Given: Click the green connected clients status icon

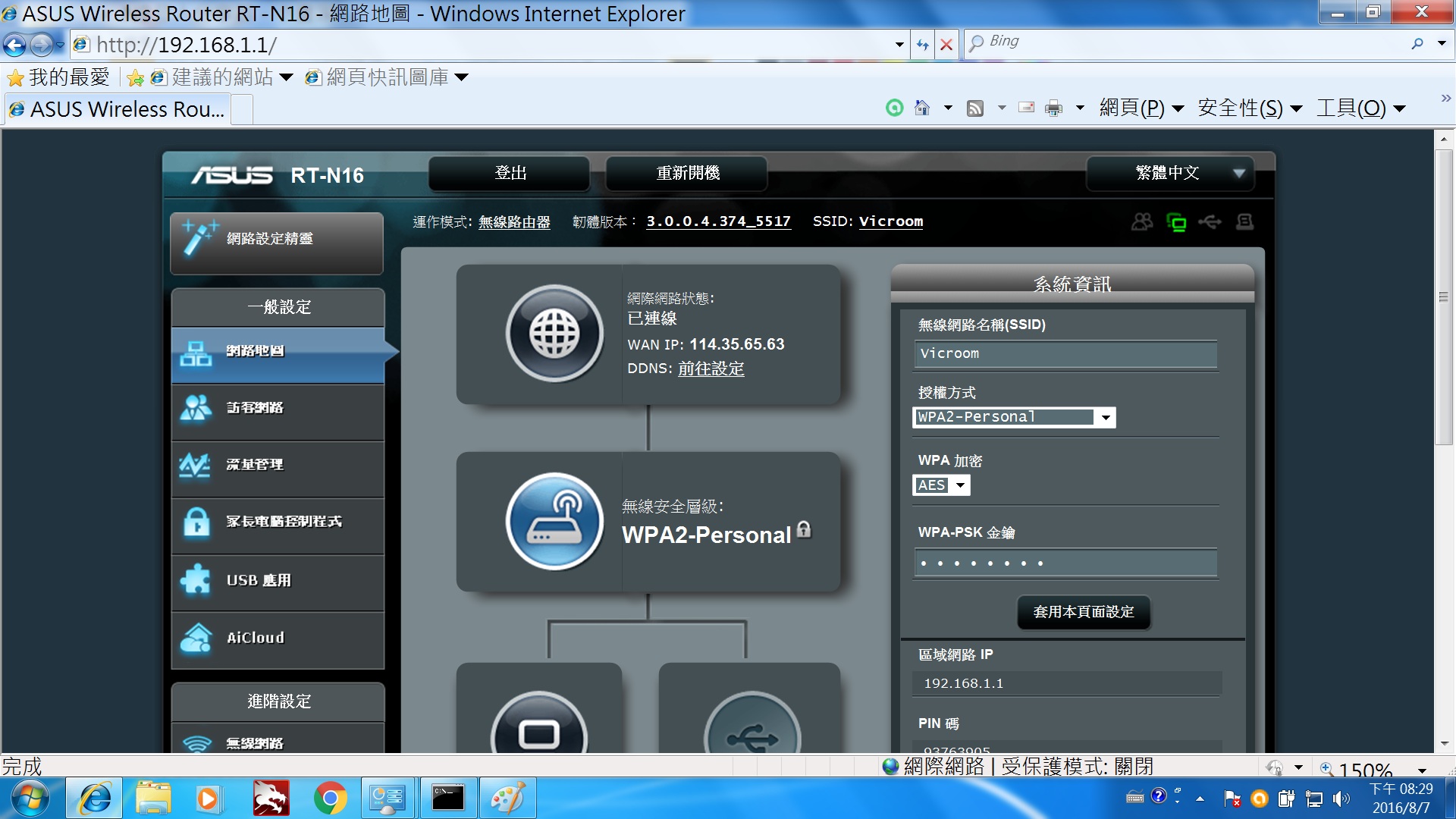Looking at the screenshot, I should [1176, 222].
